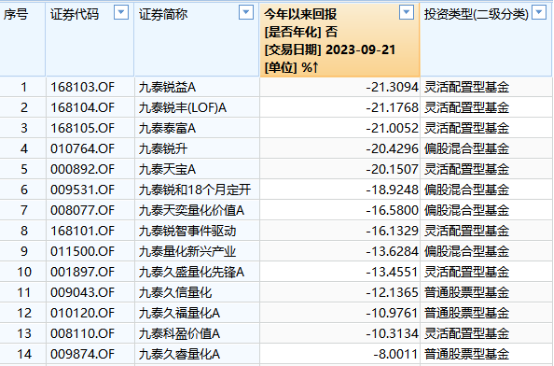Image resolution: width=554 pixels, height=366 pixels.
Task: Select return value -10.3134
Action: pyautogui.click(x=392, y=333)
